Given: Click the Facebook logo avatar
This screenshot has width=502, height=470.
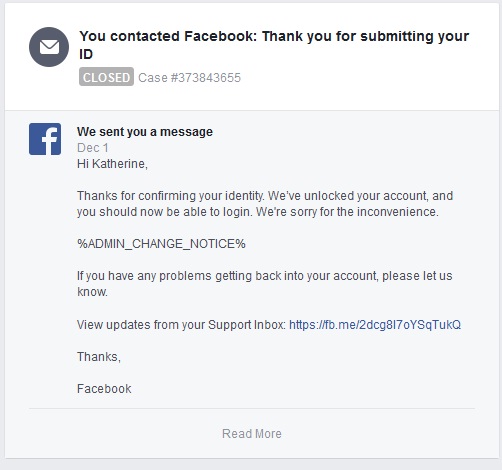Looking at the screenshot, I should pos(45,139).
